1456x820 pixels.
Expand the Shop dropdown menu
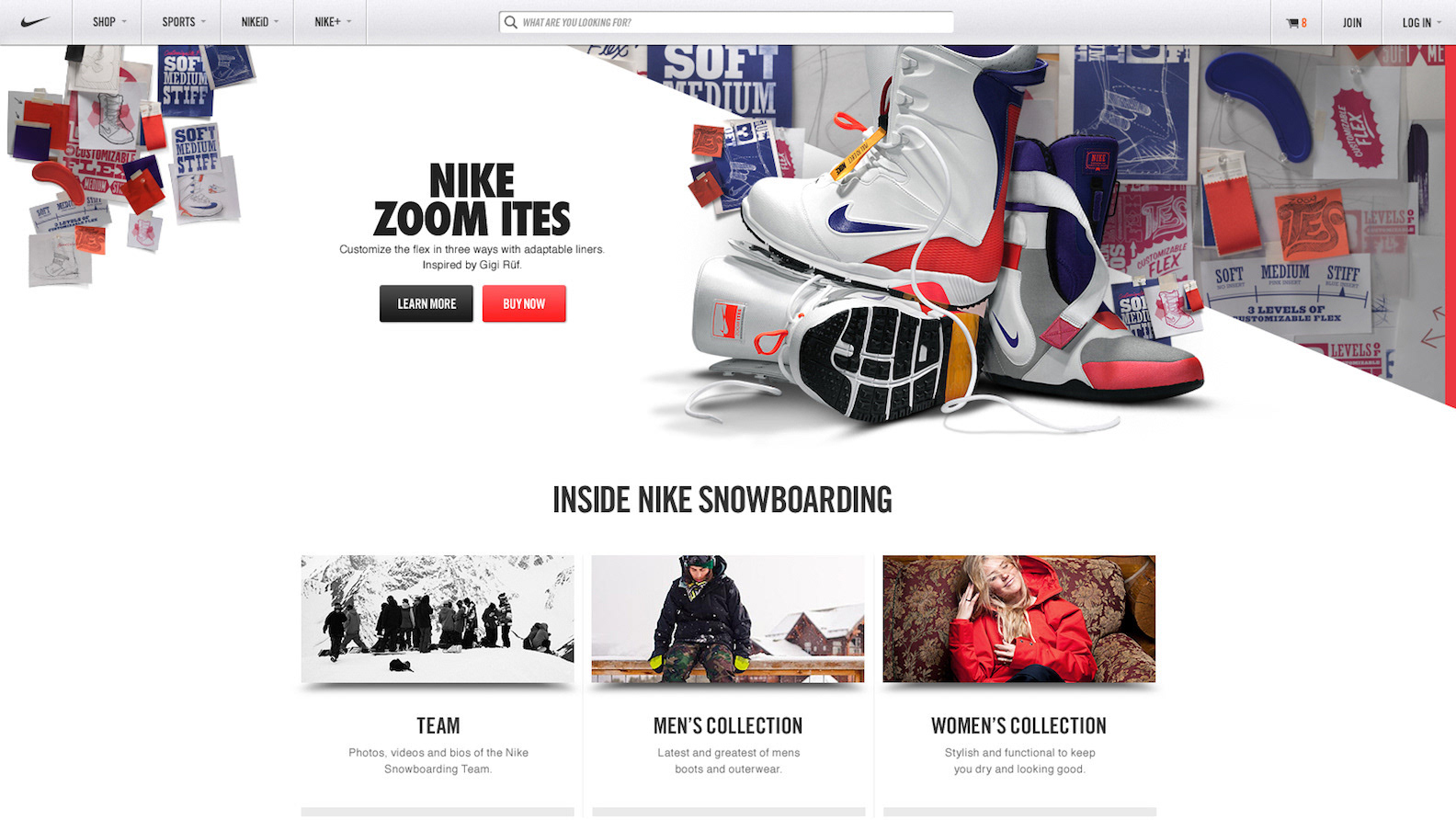tap(109, 22)
